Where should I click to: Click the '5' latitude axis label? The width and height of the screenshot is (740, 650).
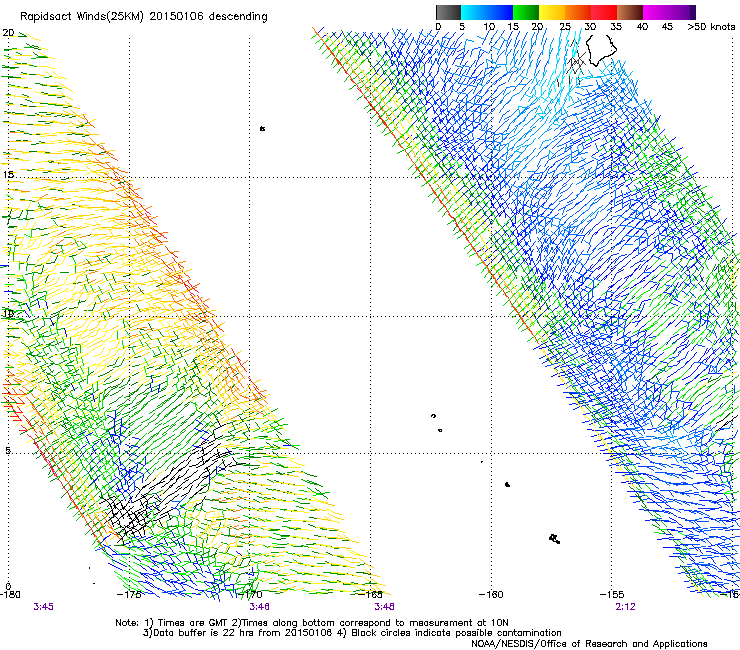point(8,450)
